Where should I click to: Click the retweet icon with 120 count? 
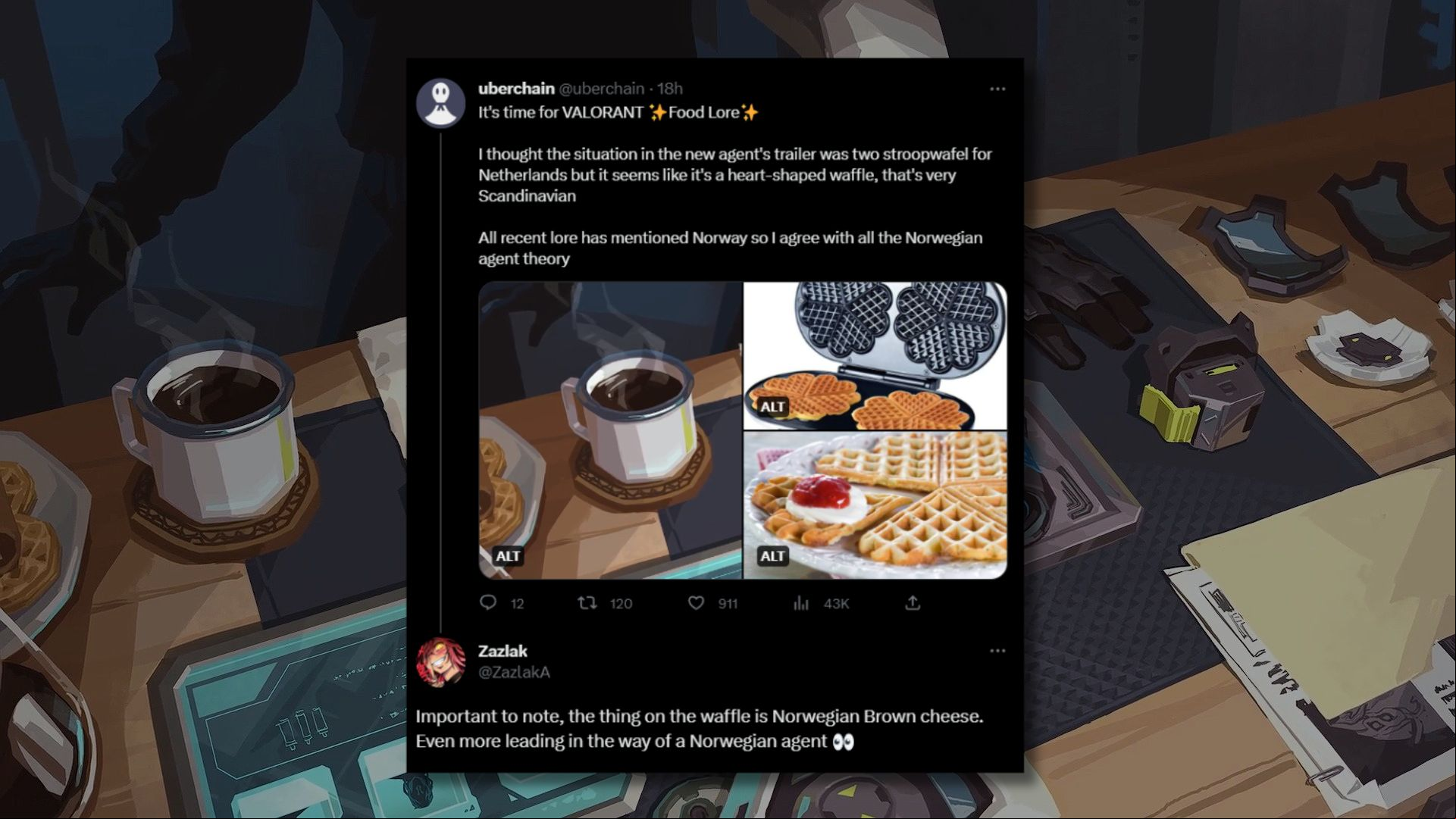click(587, 602)
